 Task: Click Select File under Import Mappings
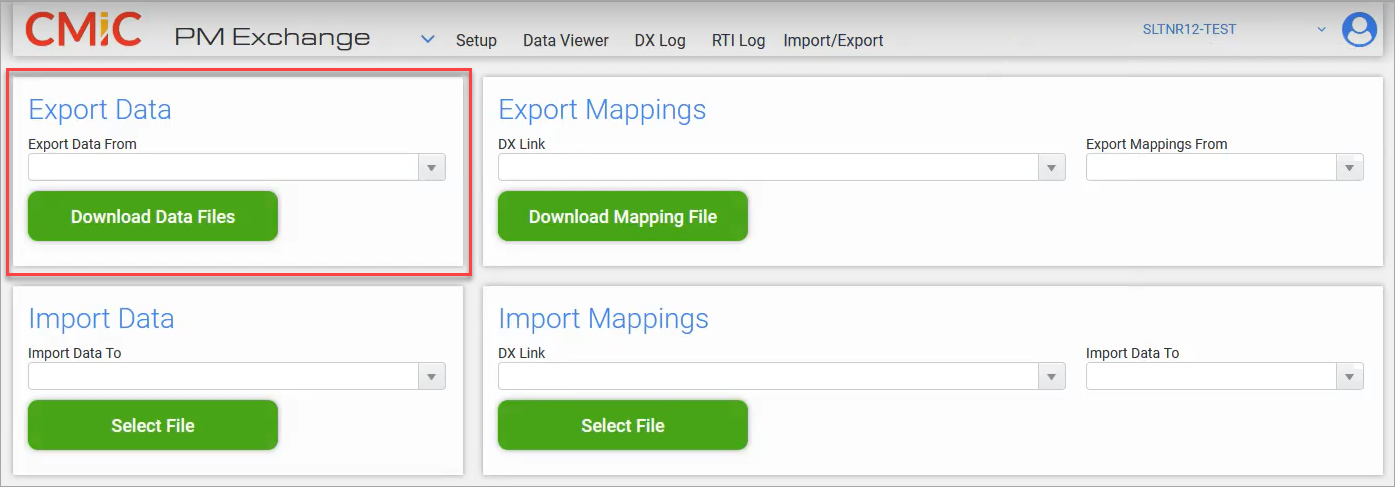pos(623,425)
